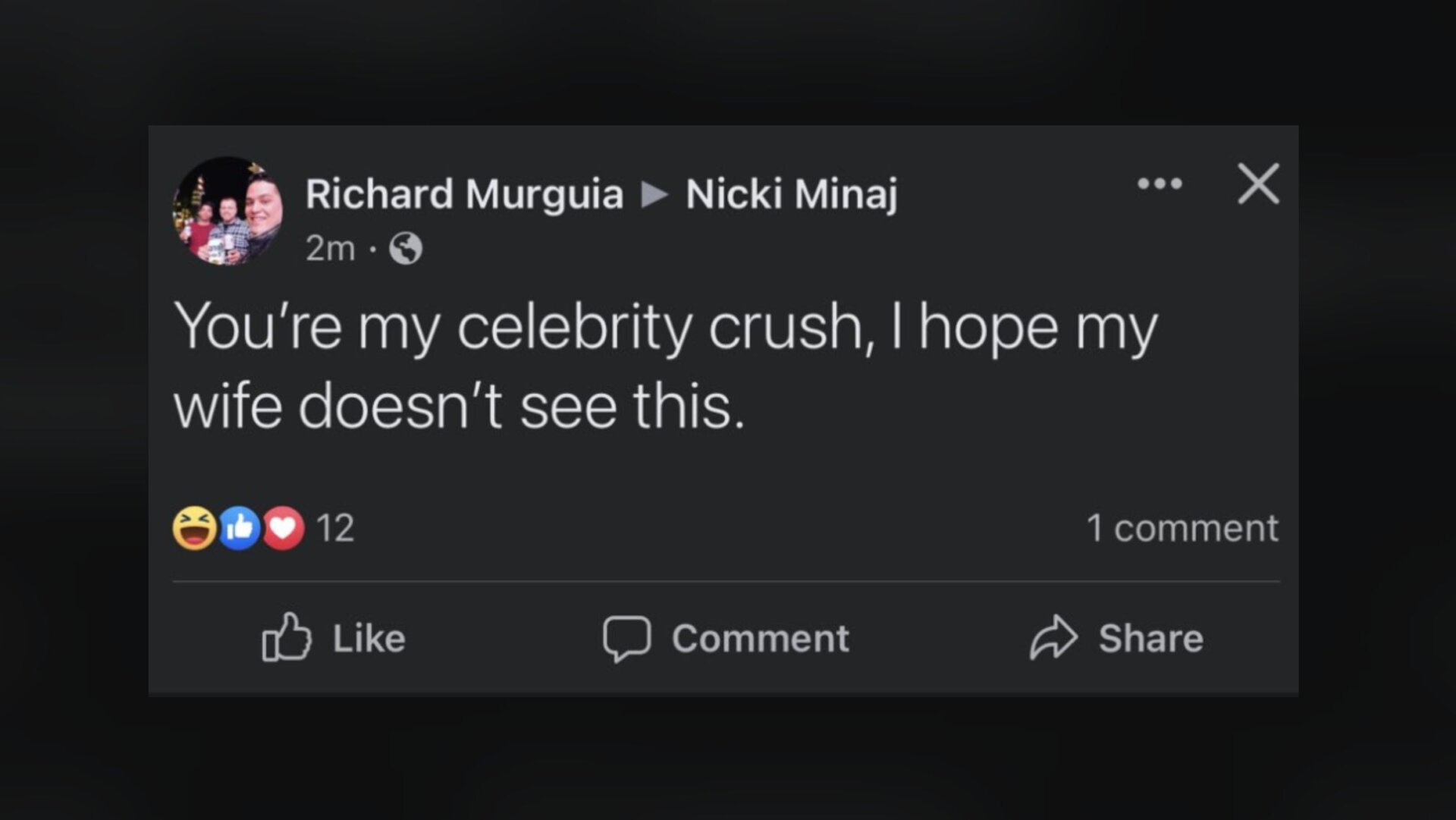Click the arrow between Richard Murguia and Nicki Minaj

654,193
